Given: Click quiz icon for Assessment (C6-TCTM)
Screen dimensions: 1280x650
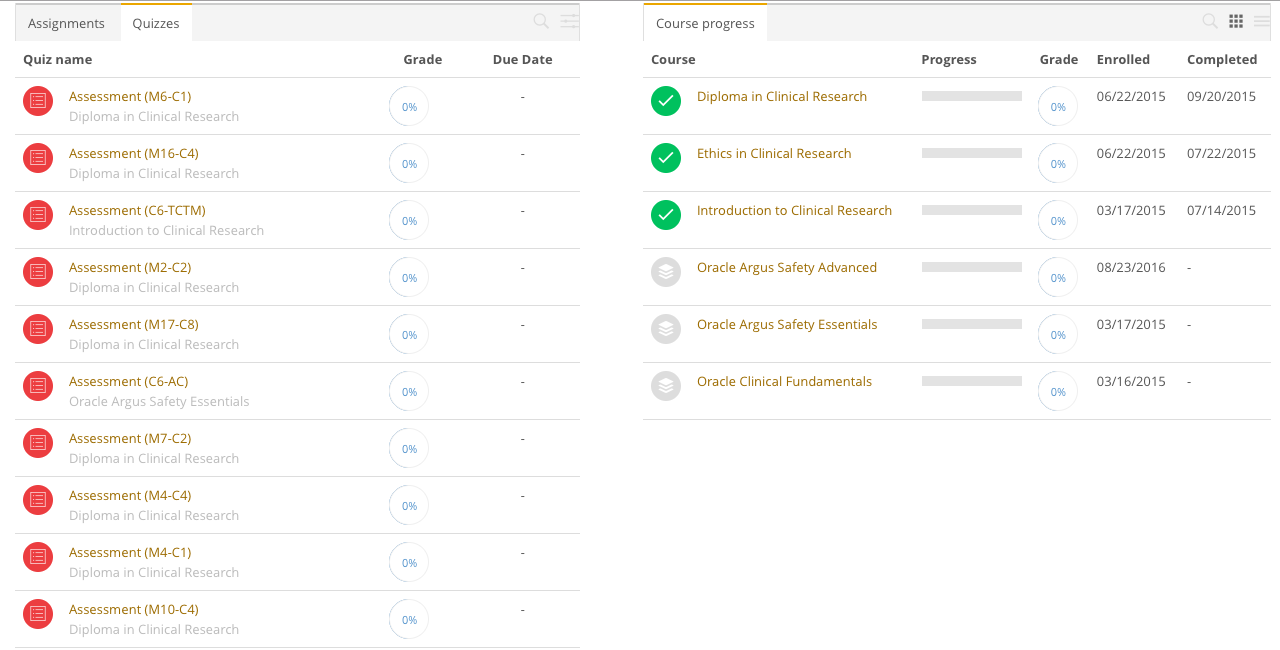Looking at the screenshot, I should [38, 215].
